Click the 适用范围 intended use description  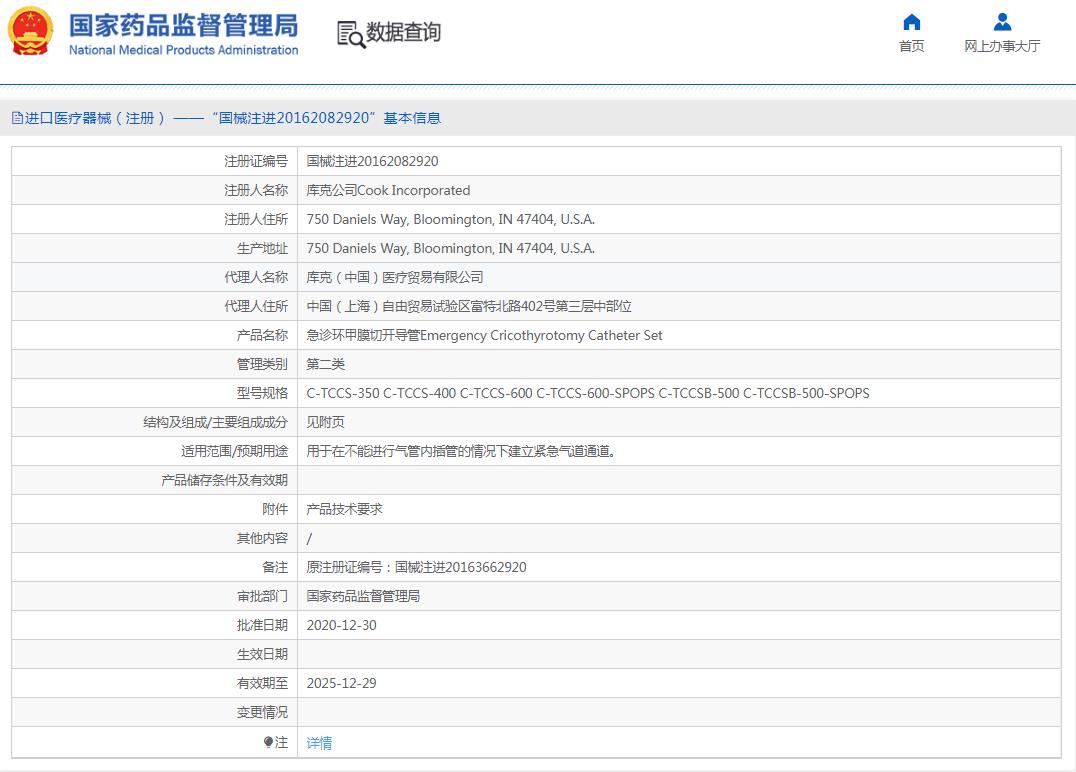pos(460,451)
